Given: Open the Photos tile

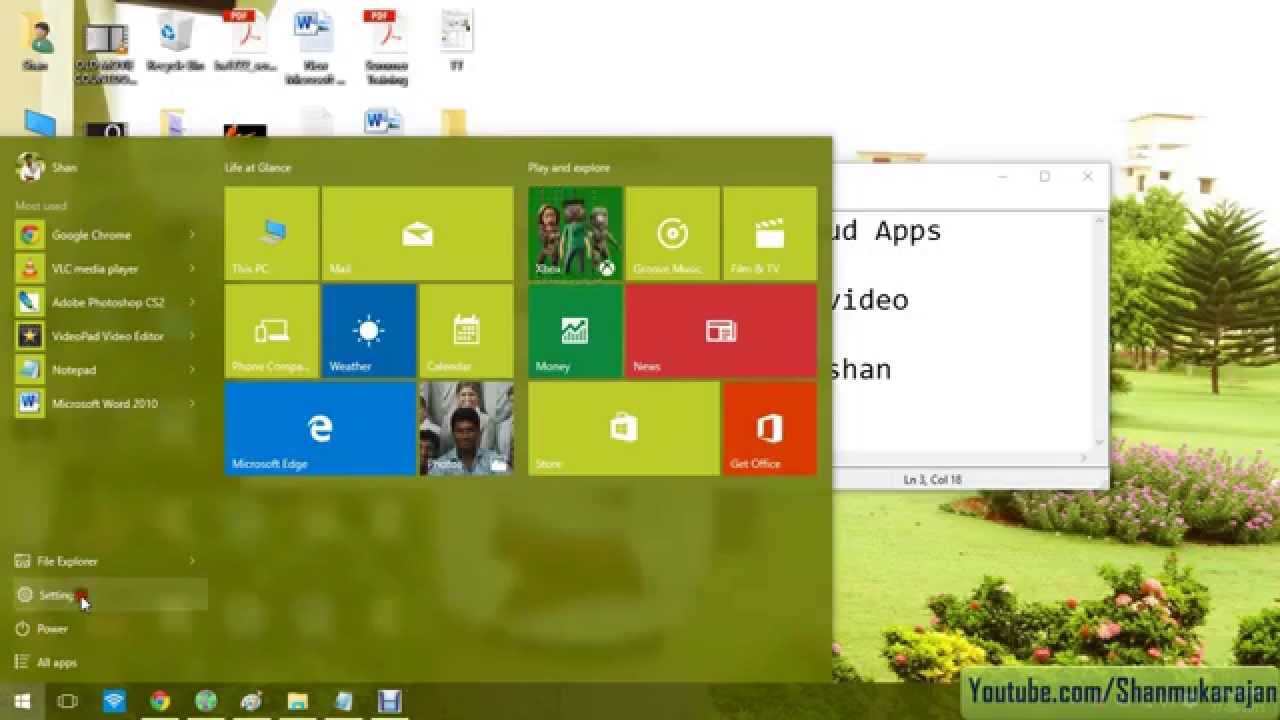Looking at the screenshot, I should 466,428.
